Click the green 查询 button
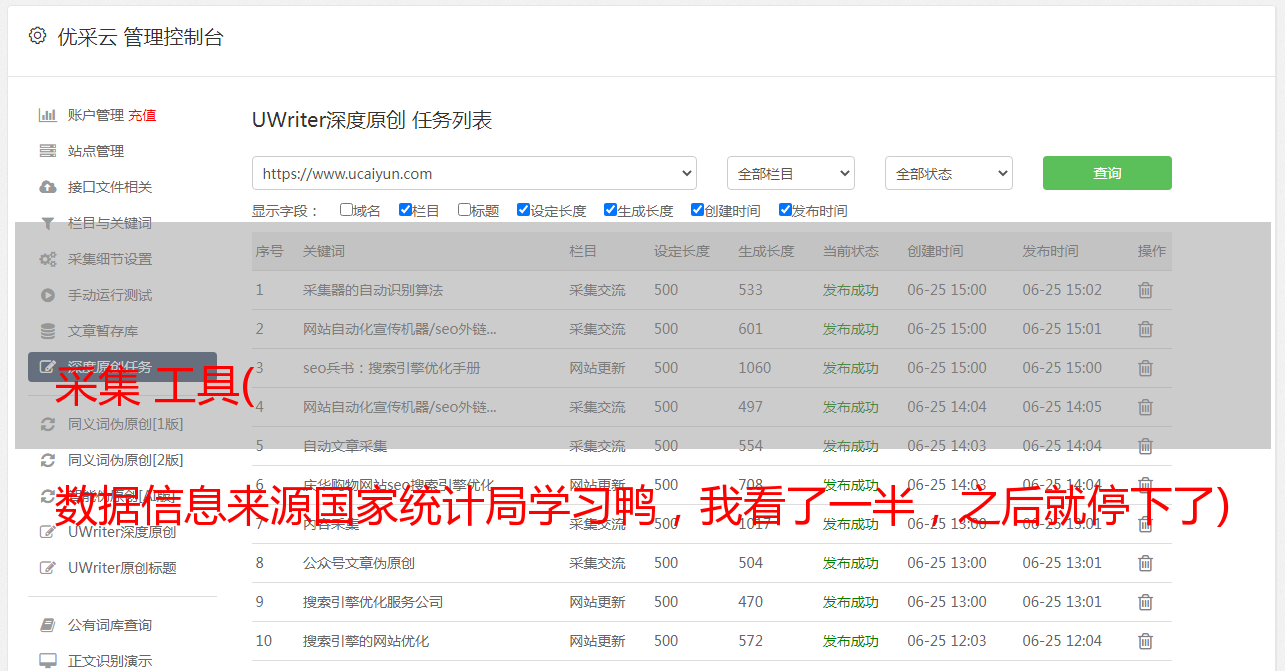This screenshot has width=1285, height=671. click(1107, 173)
